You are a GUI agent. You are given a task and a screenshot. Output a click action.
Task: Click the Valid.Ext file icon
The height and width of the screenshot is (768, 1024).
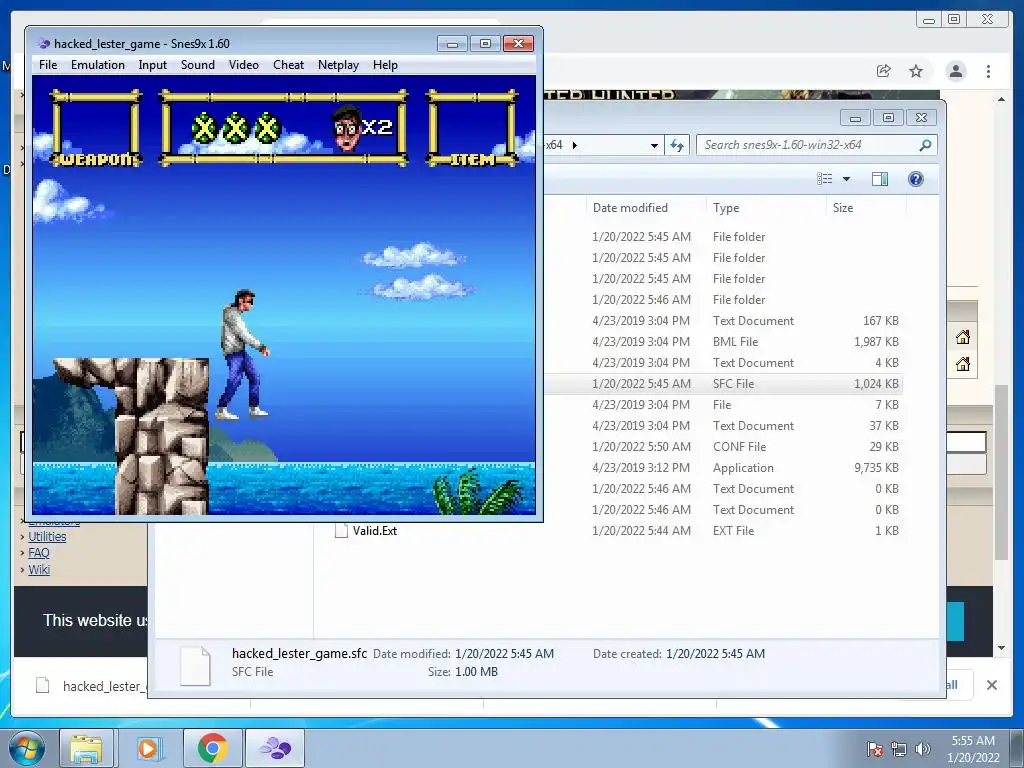[341, 531]
